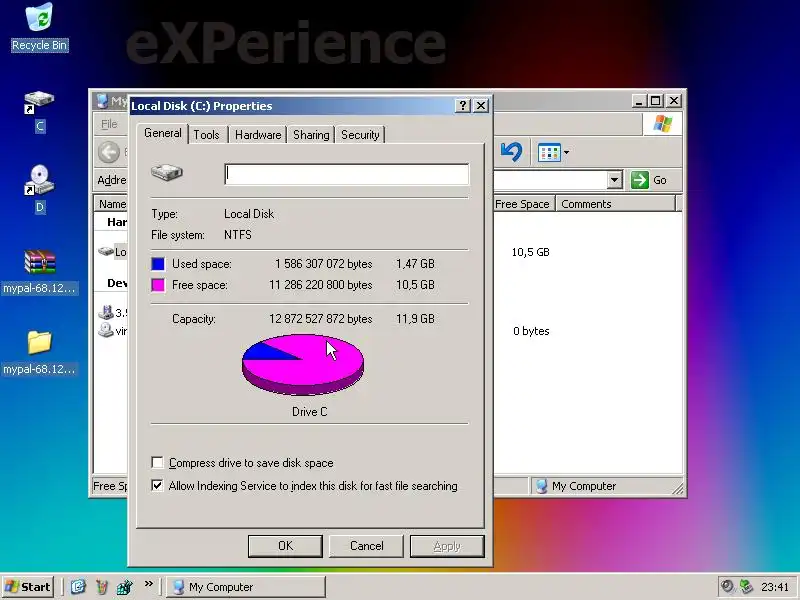Select the Local Disk icon in file list
The height and width of the screenshot is (600, 800).
point(106,252)
